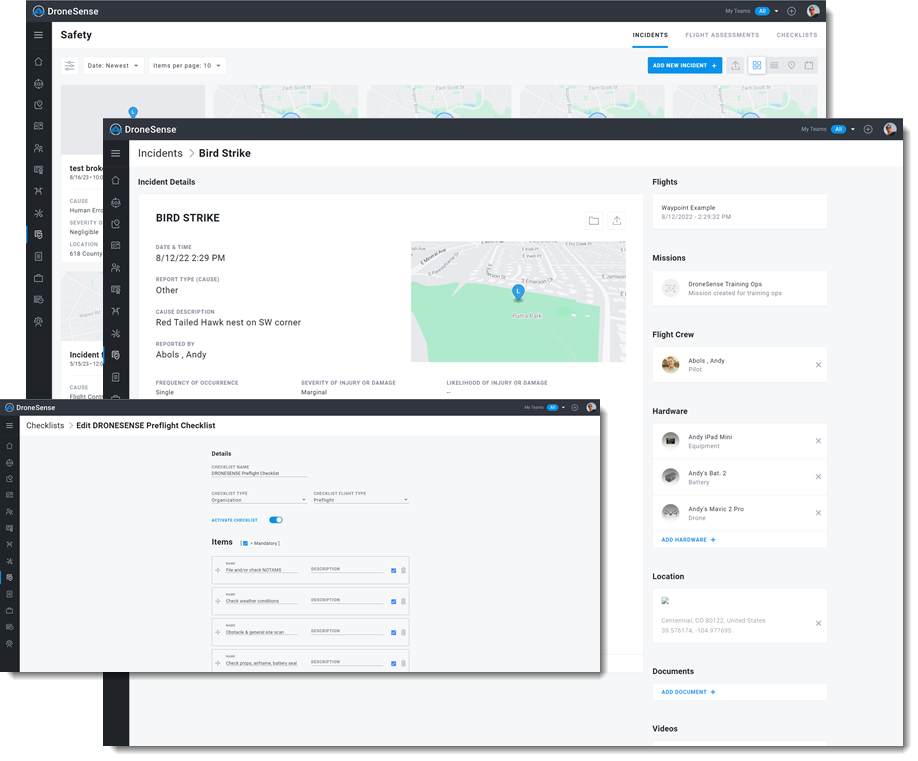Click the plus circle icon in Safety window header
Screen dimensions: 918x761
pyautogui.click(x=792, y=11)
